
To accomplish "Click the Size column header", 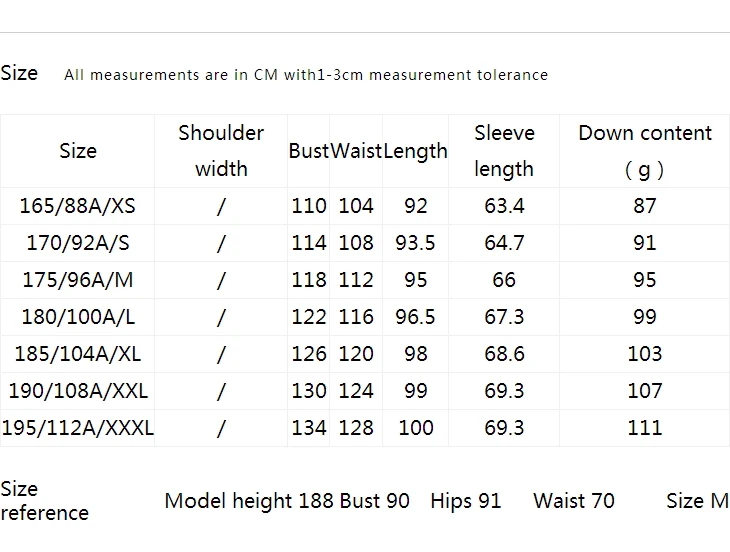I will 78,151.
